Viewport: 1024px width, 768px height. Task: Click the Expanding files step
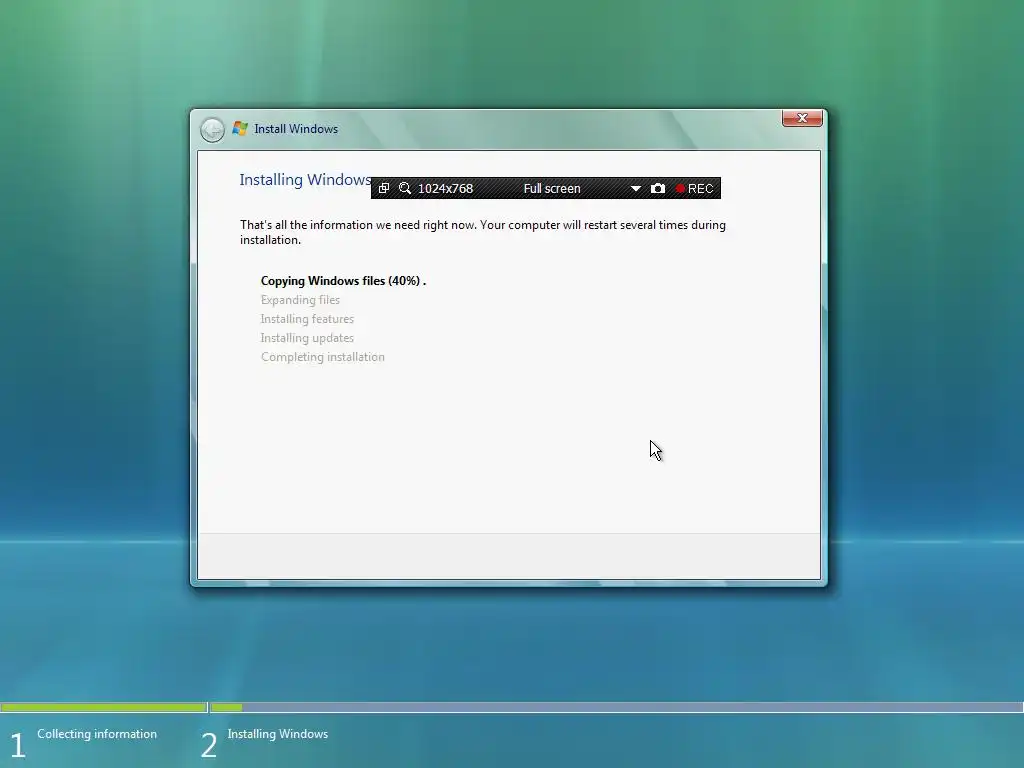[300, 300]
